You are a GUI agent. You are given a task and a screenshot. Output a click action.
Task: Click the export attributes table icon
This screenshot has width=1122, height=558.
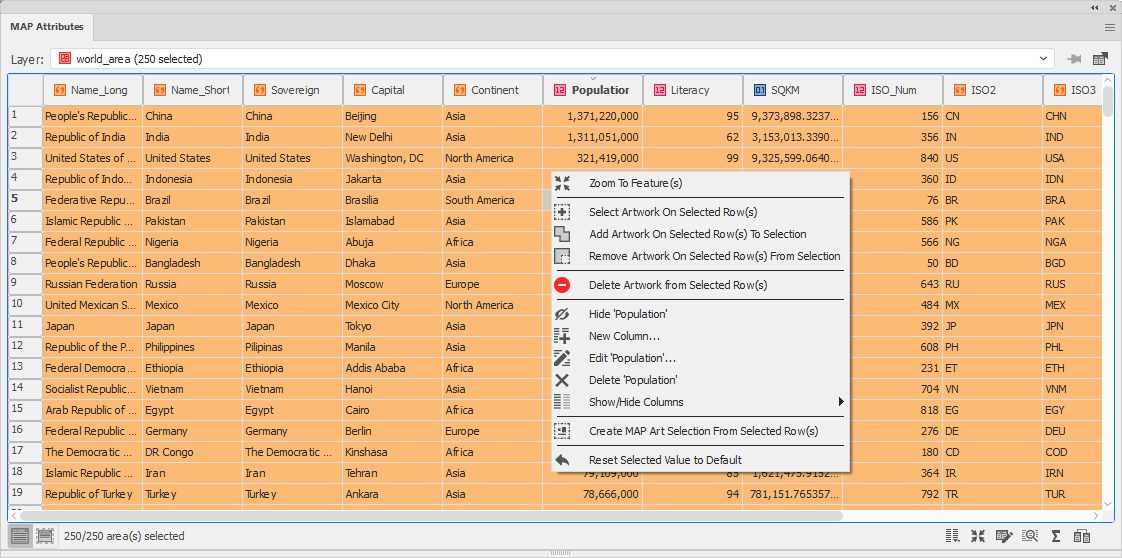[x=1100, y=59]
